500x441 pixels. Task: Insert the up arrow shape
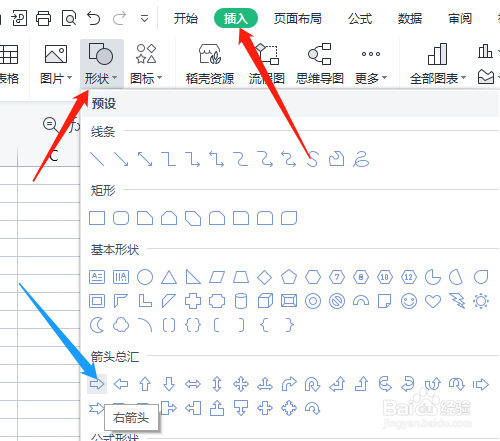[x=145, y=384]
